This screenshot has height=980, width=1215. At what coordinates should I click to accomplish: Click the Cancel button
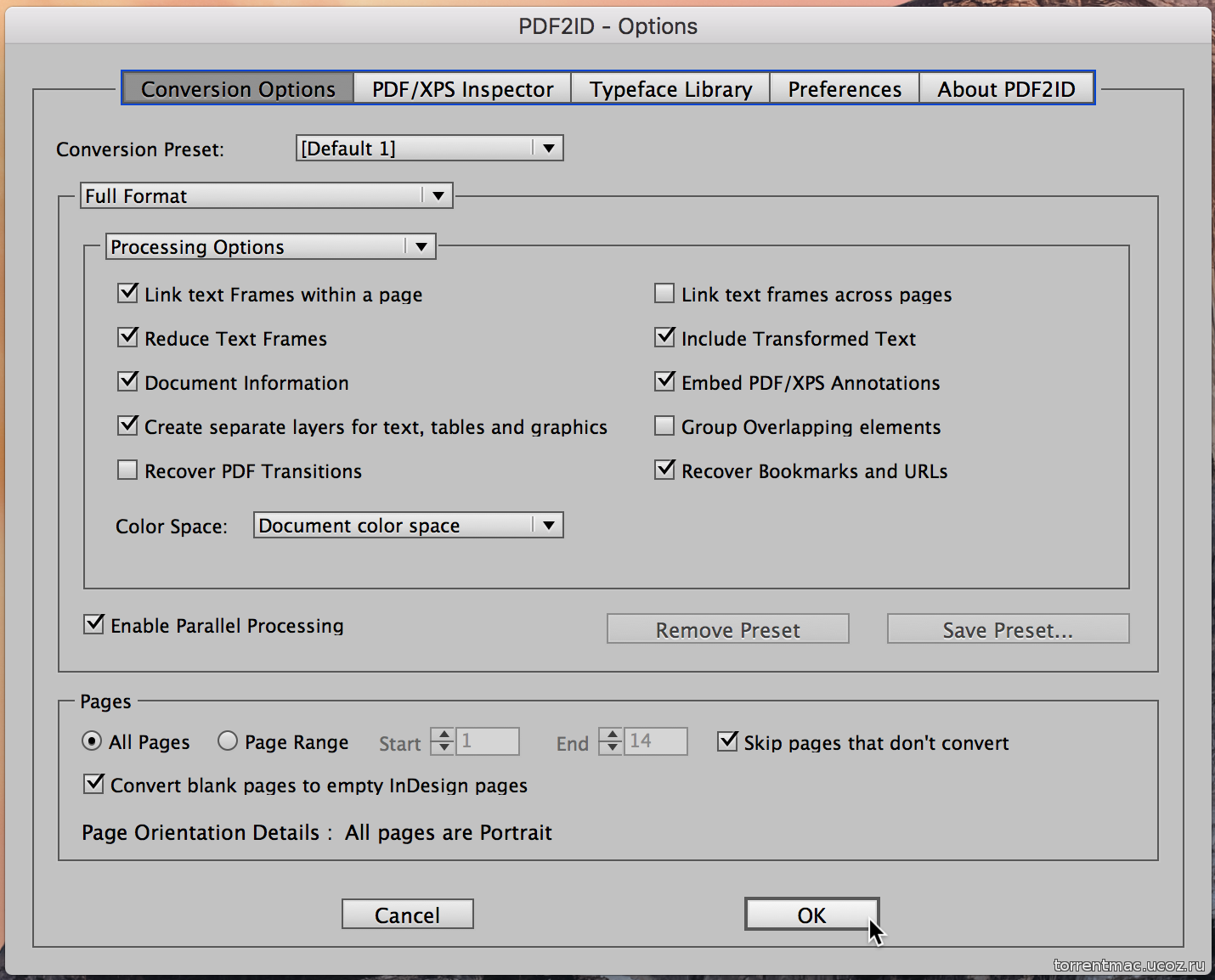click(x=408, y=914)
